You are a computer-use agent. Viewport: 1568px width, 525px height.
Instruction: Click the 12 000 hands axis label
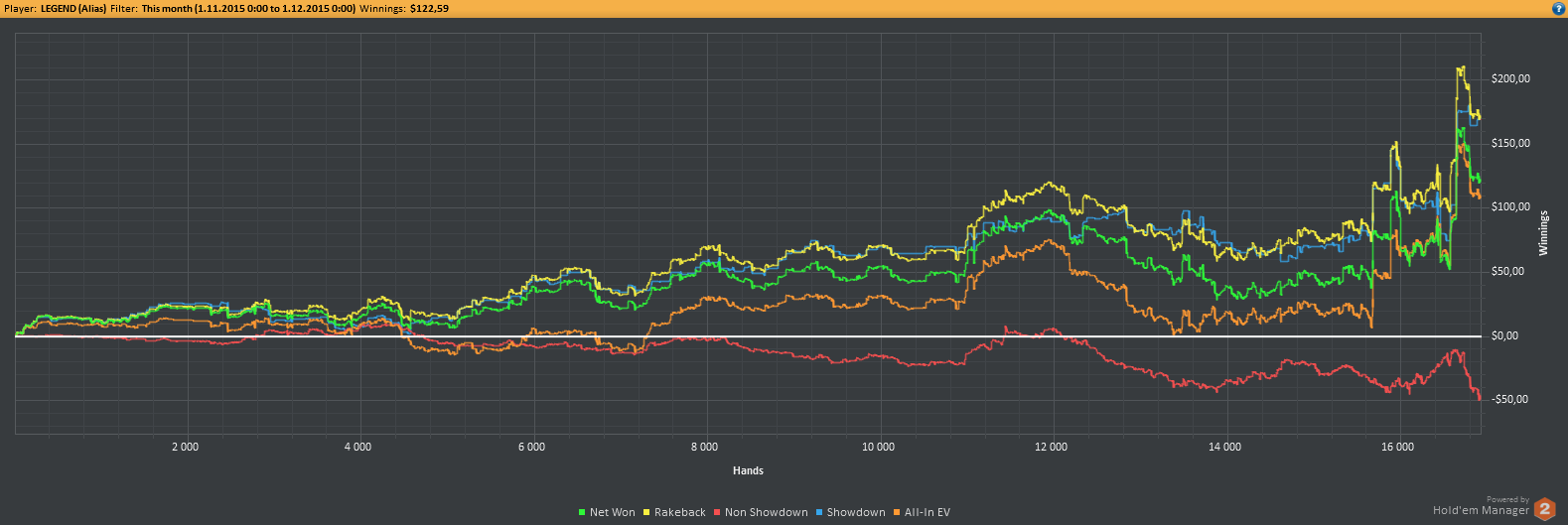coord(1051,448)
